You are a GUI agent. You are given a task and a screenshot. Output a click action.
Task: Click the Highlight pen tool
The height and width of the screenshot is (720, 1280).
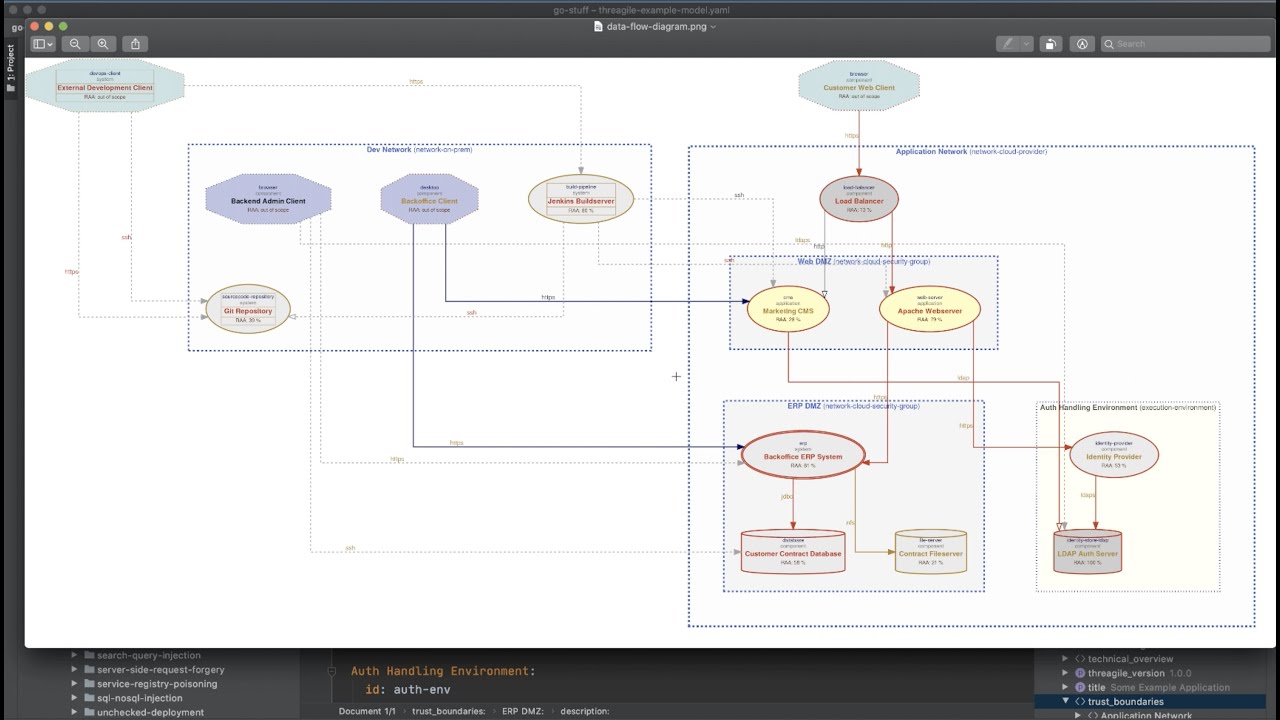pyautogui.click(x=1008, y=44)
